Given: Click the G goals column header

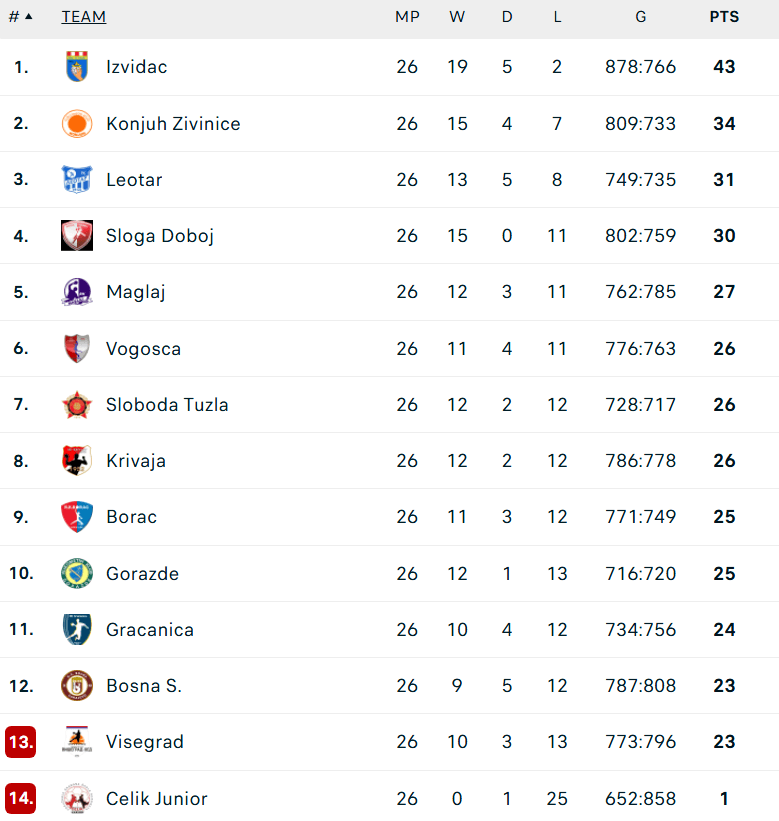Looking at the screenshot, I should click(x=640, y=17).
